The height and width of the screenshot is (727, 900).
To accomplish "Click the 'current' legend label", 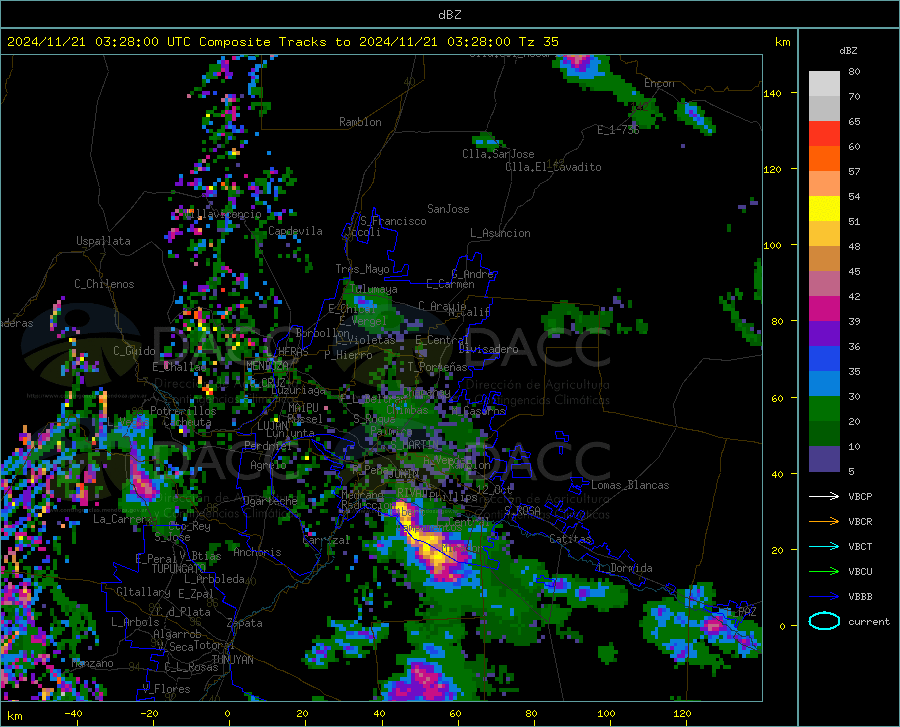I will [x=869, y=621].
